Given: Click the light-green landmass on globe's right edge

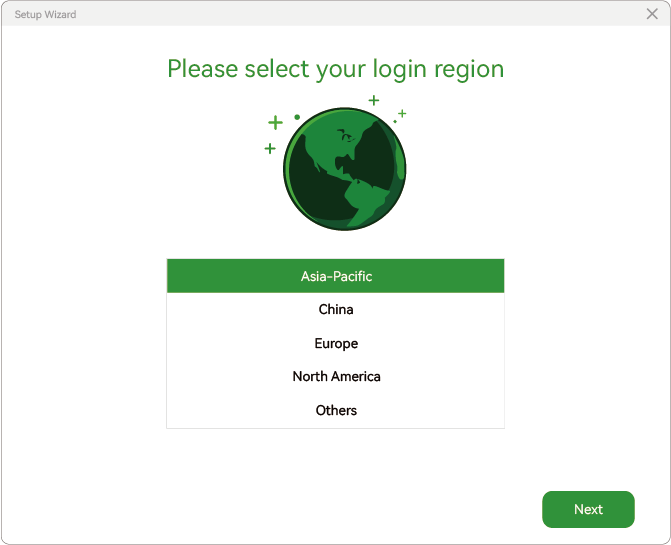Looking at the screenshot, I should click(400, 160).
